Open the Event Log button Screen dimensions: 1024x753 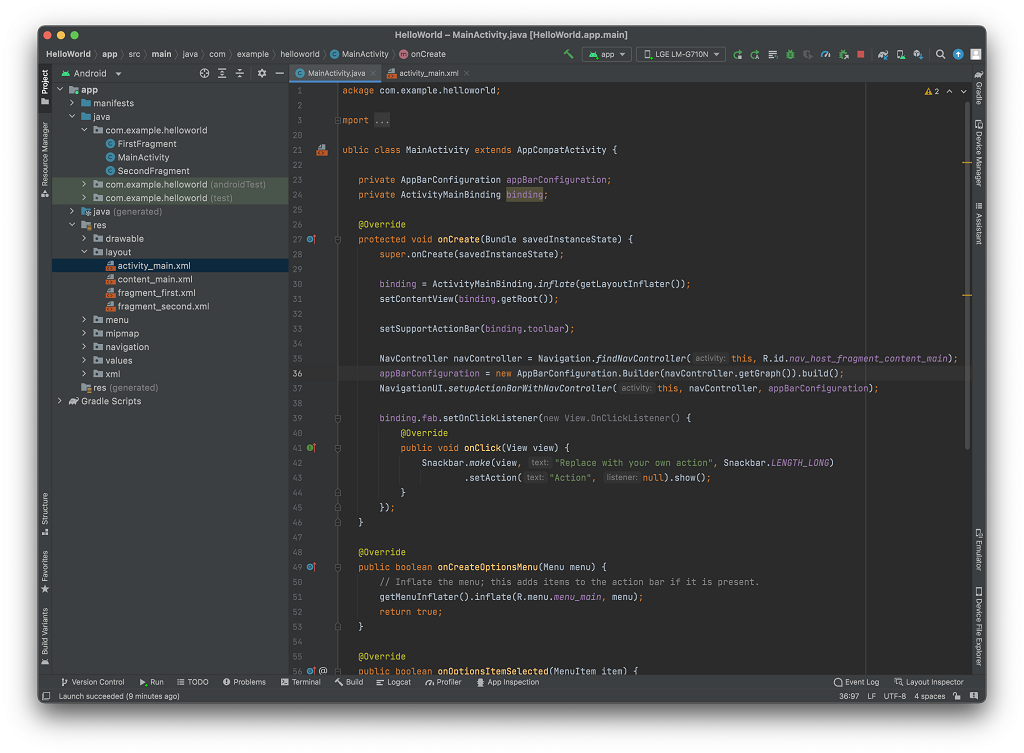tap(856, 682)
